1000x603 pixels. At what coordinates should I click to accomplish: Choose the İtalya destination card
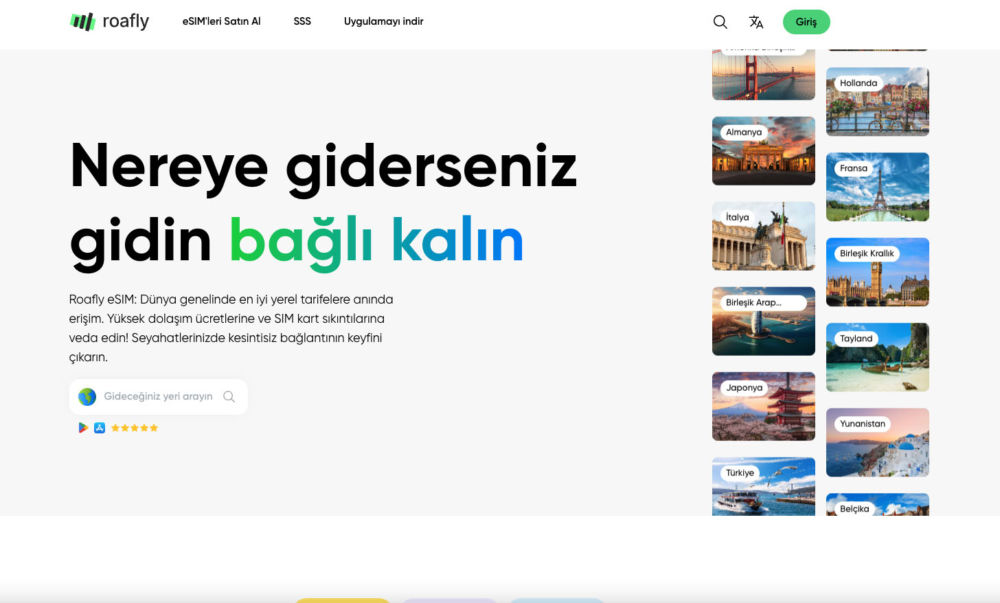tap(763, 236)
